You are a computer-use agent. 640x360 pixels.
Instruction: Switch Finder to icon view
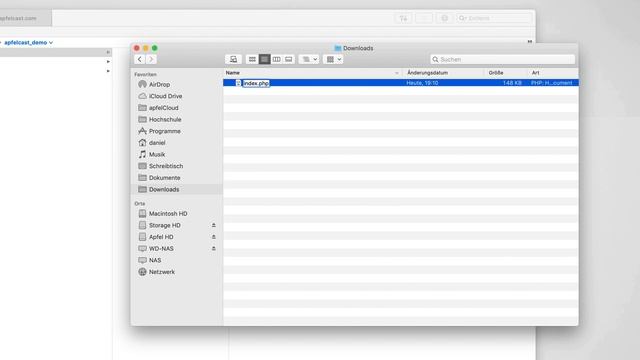pyautogui.click(x=252, y=60)
